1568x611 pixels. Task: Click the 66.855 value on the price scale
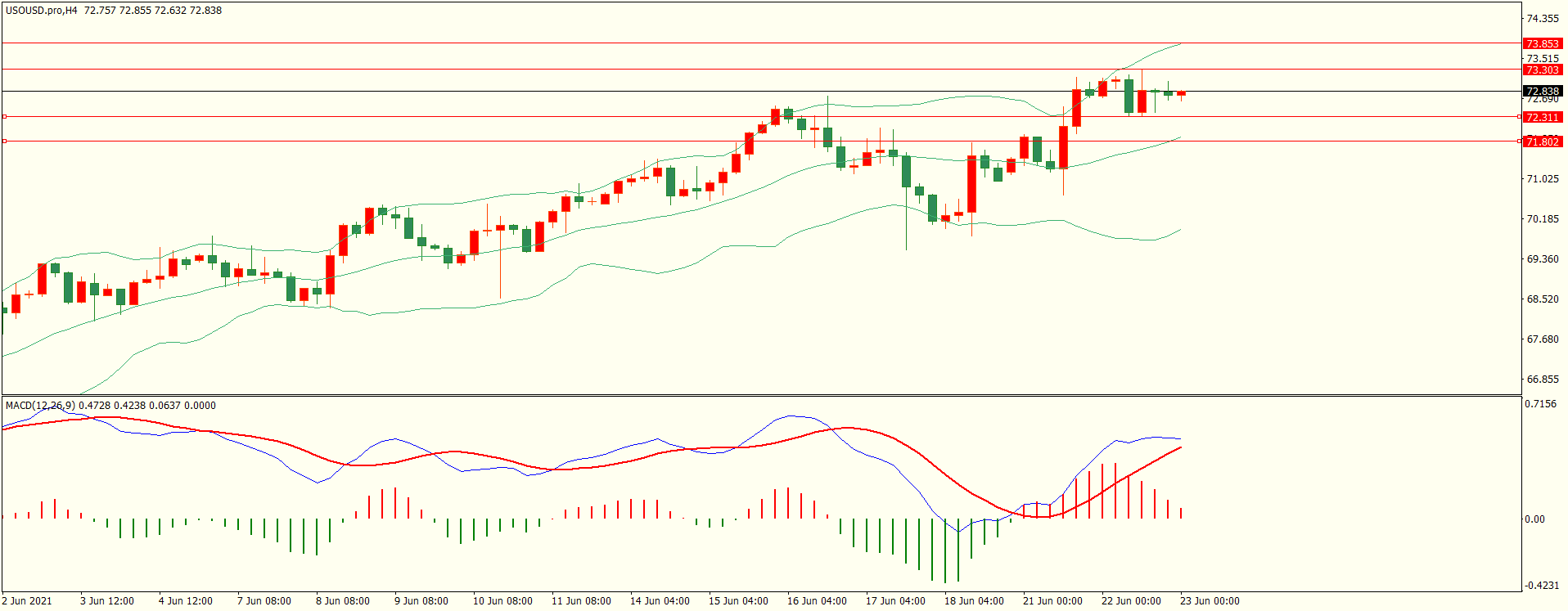tap(1543, 380)
